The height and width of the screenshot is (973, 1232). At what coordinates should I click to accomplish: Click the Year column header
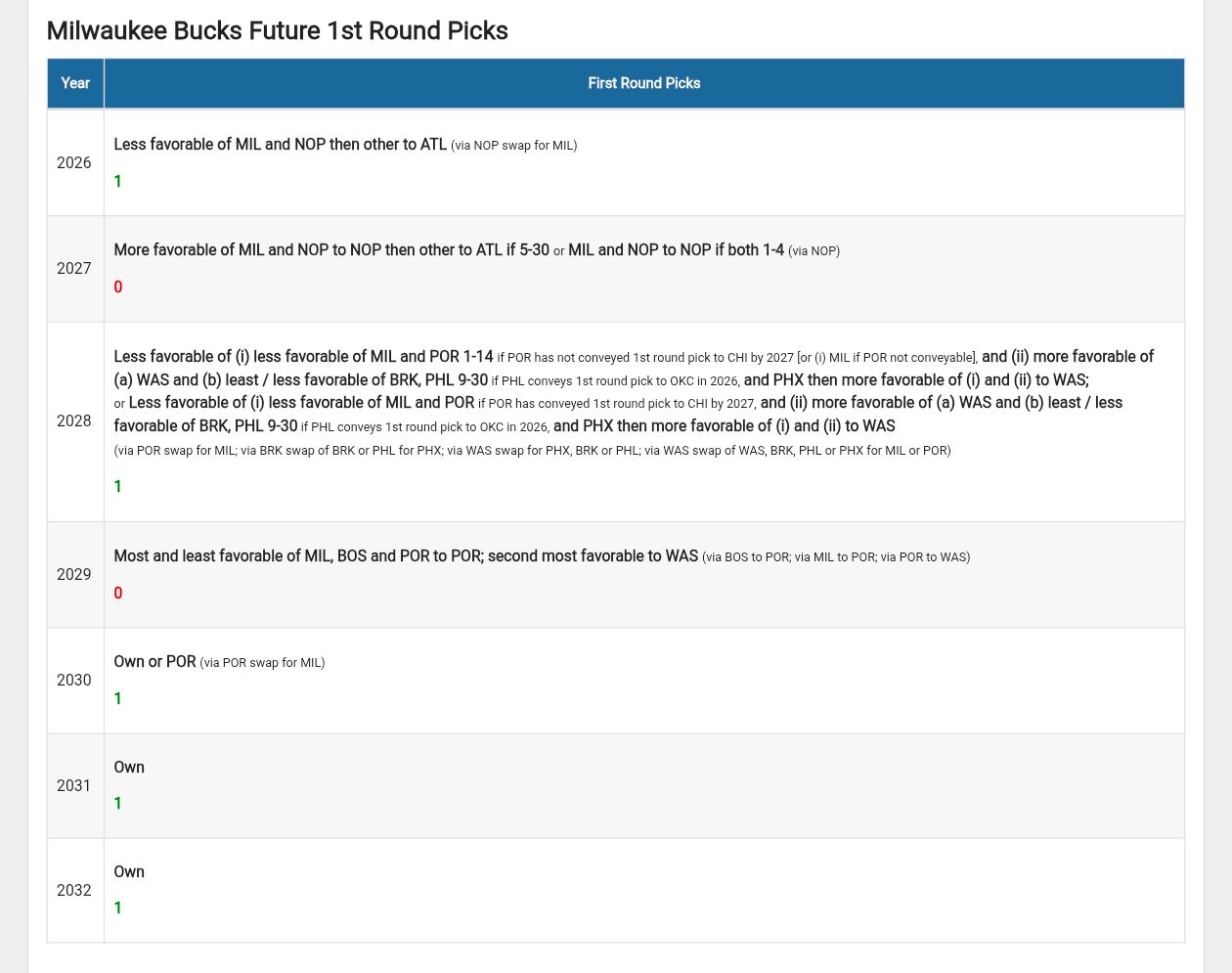pyautogui.click(x=75, y=83)
